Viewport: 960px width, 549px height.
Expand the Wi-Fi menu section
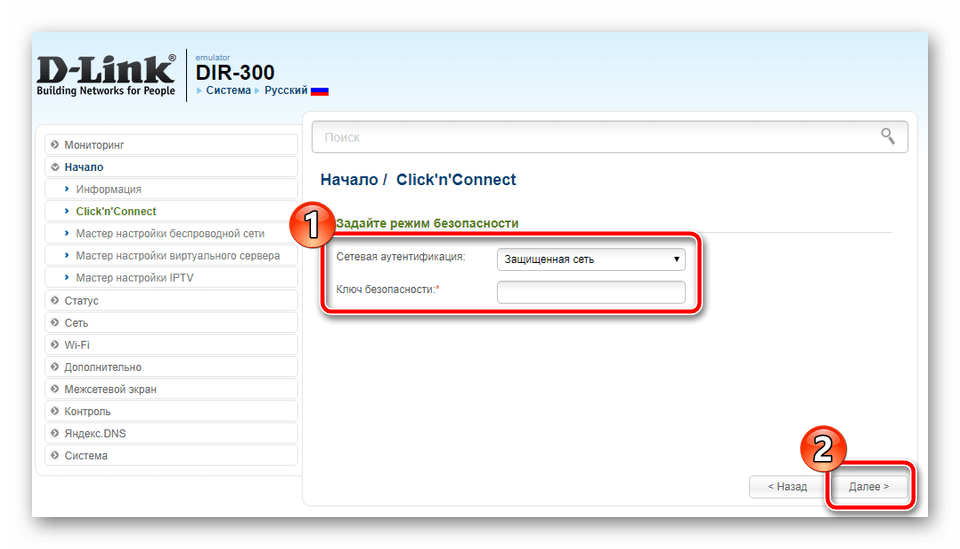(171, 345)
